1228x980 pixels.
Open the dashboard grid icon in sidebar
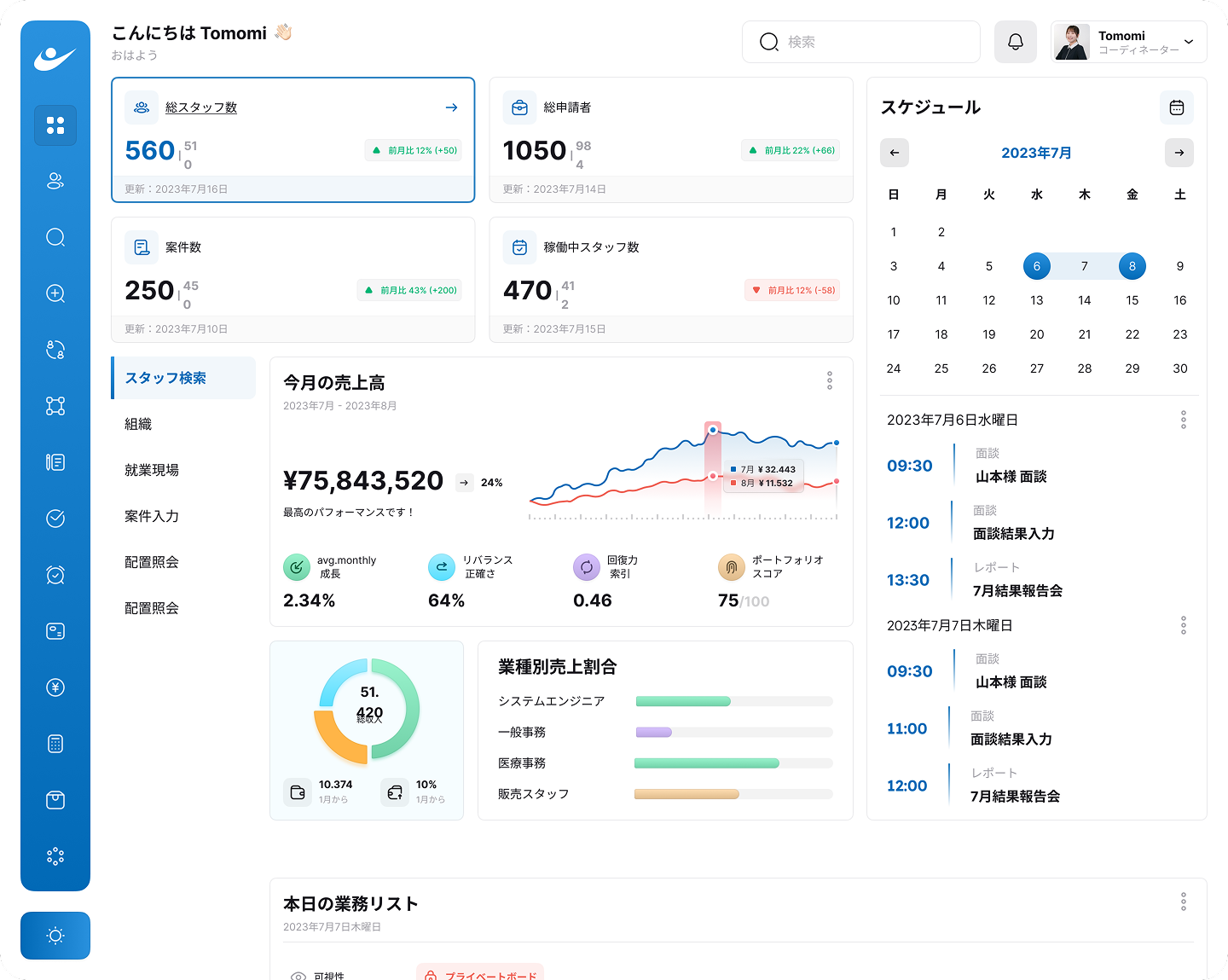55,125
